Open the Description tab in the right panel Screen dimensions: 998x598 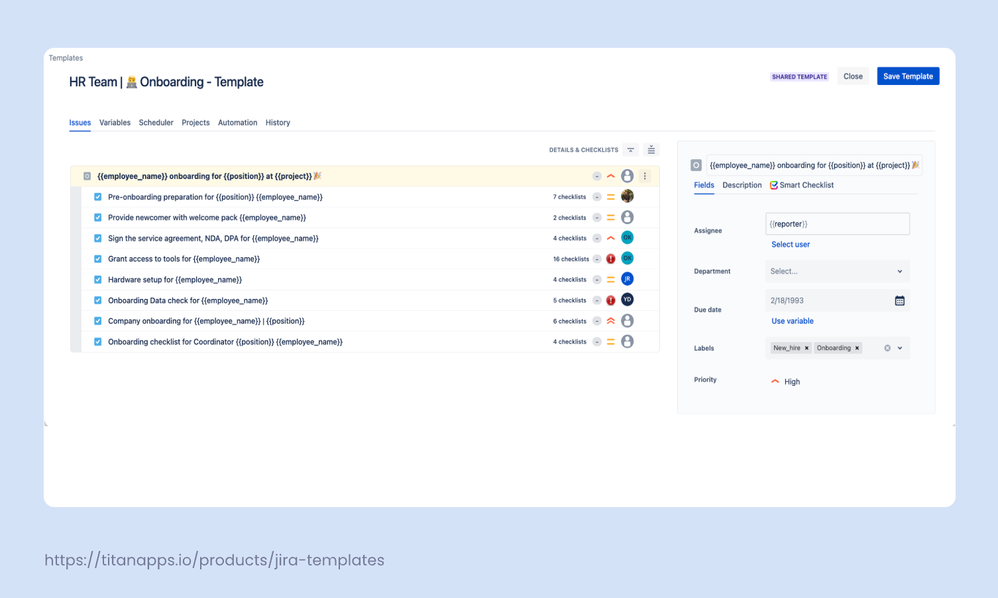coord(742,185)
